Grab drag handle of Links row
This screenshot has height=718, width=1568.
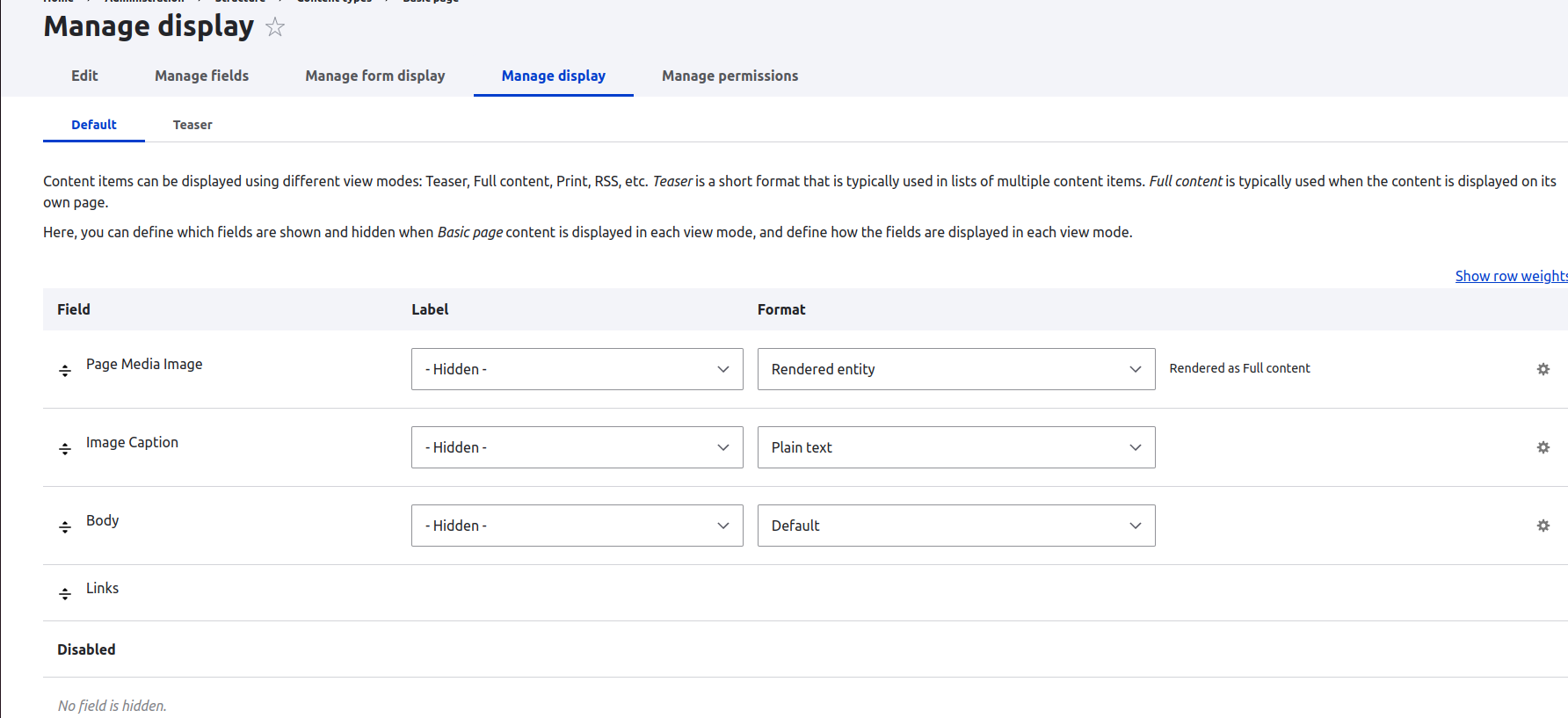65,594
